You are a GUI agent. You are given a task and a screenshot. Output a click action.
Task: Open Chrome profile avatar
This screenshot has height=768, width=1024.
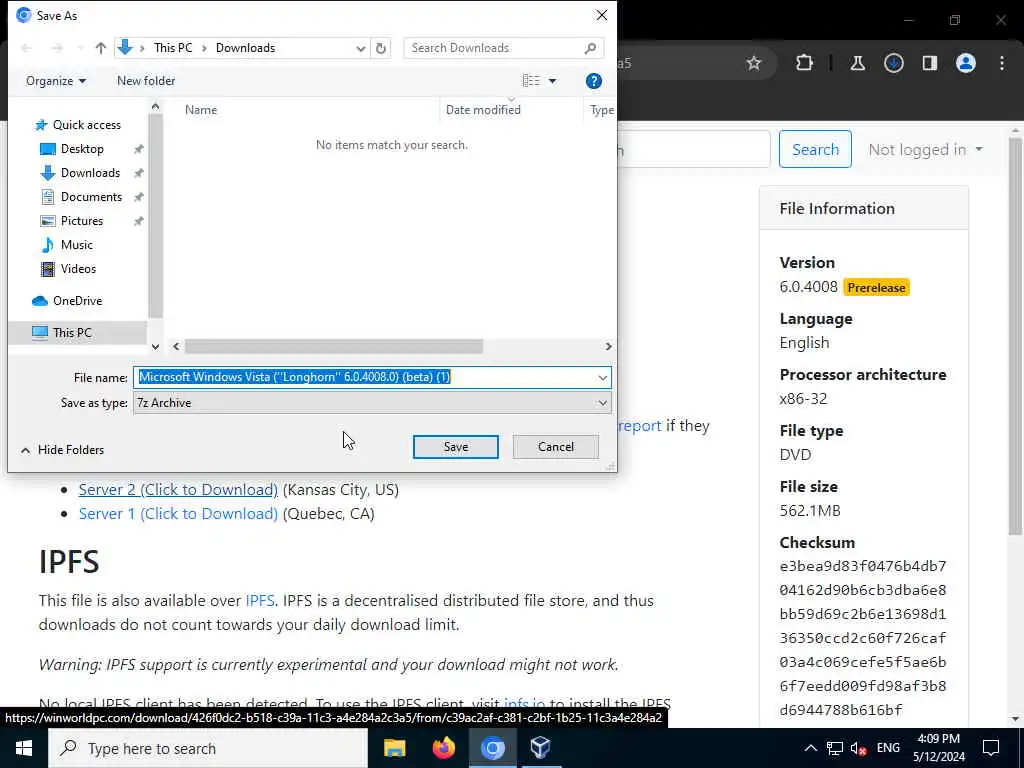(966, 63)
